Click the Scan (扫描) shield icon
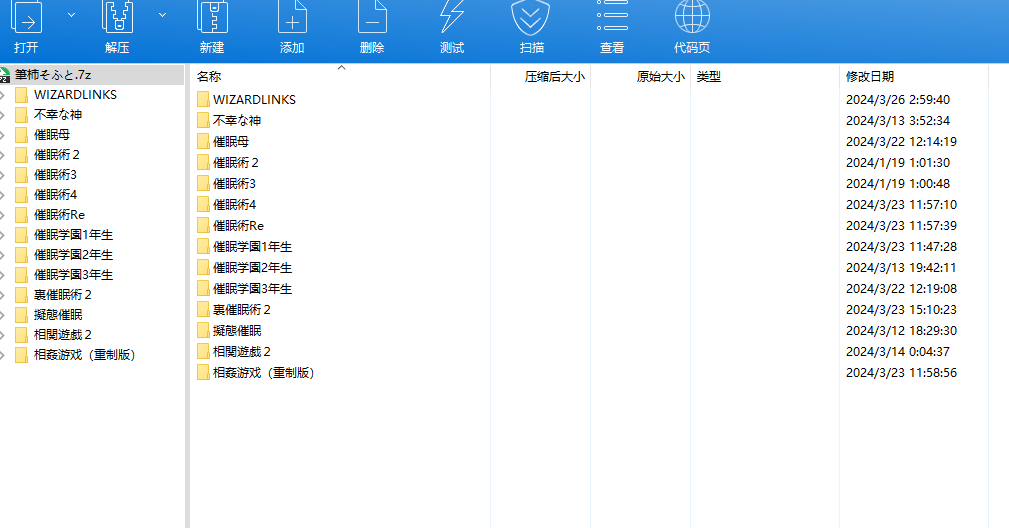 [x=532, y=18]
